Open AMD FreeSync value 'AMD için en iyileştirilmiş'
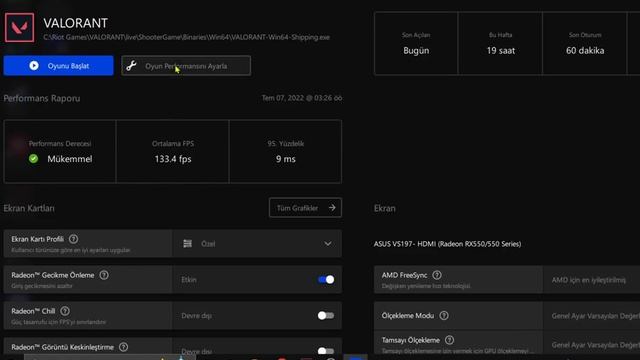 click(591, 280)
